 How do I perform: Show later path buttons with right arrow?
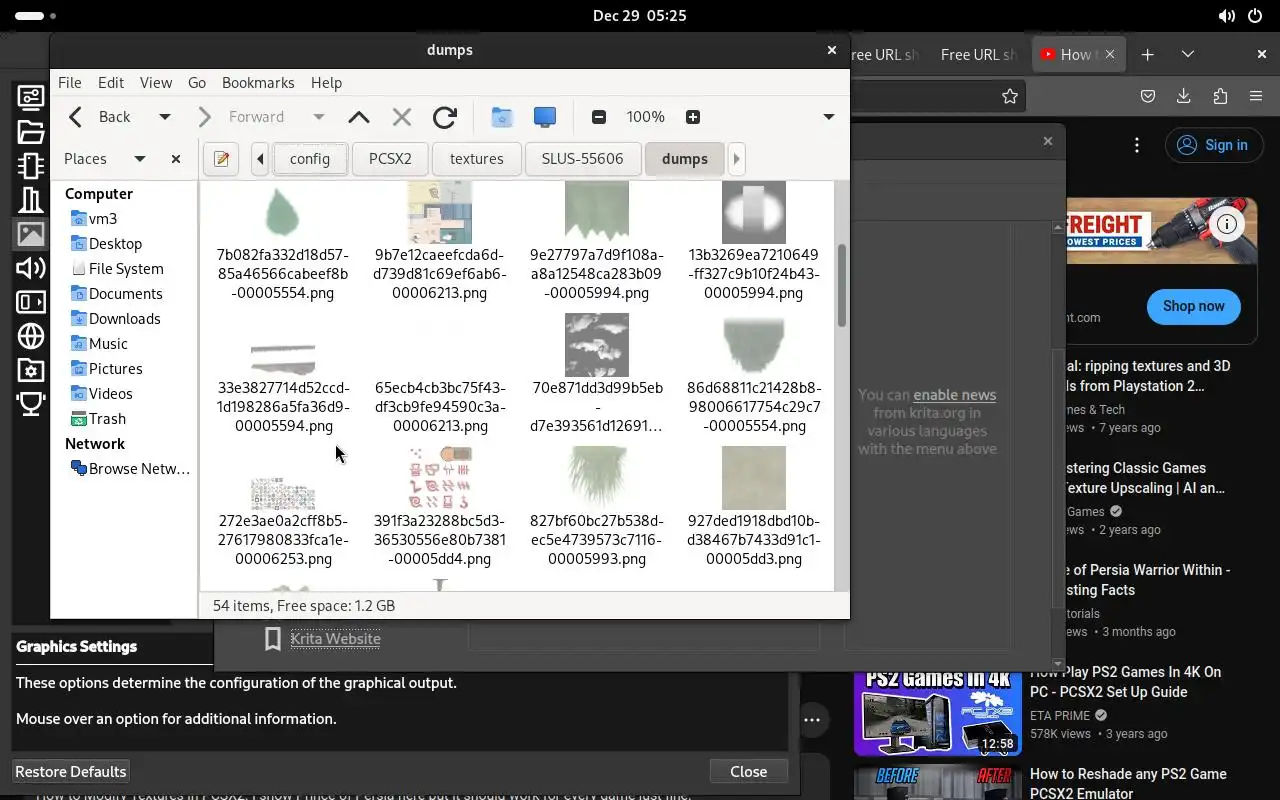coord(737,159)
